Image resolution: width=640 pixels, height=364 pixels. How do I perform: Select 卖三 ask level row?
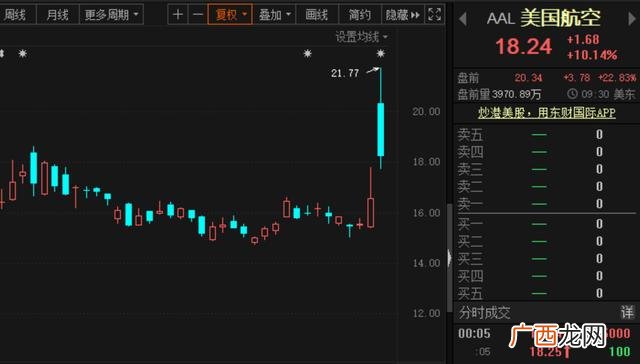click(547, 169)
